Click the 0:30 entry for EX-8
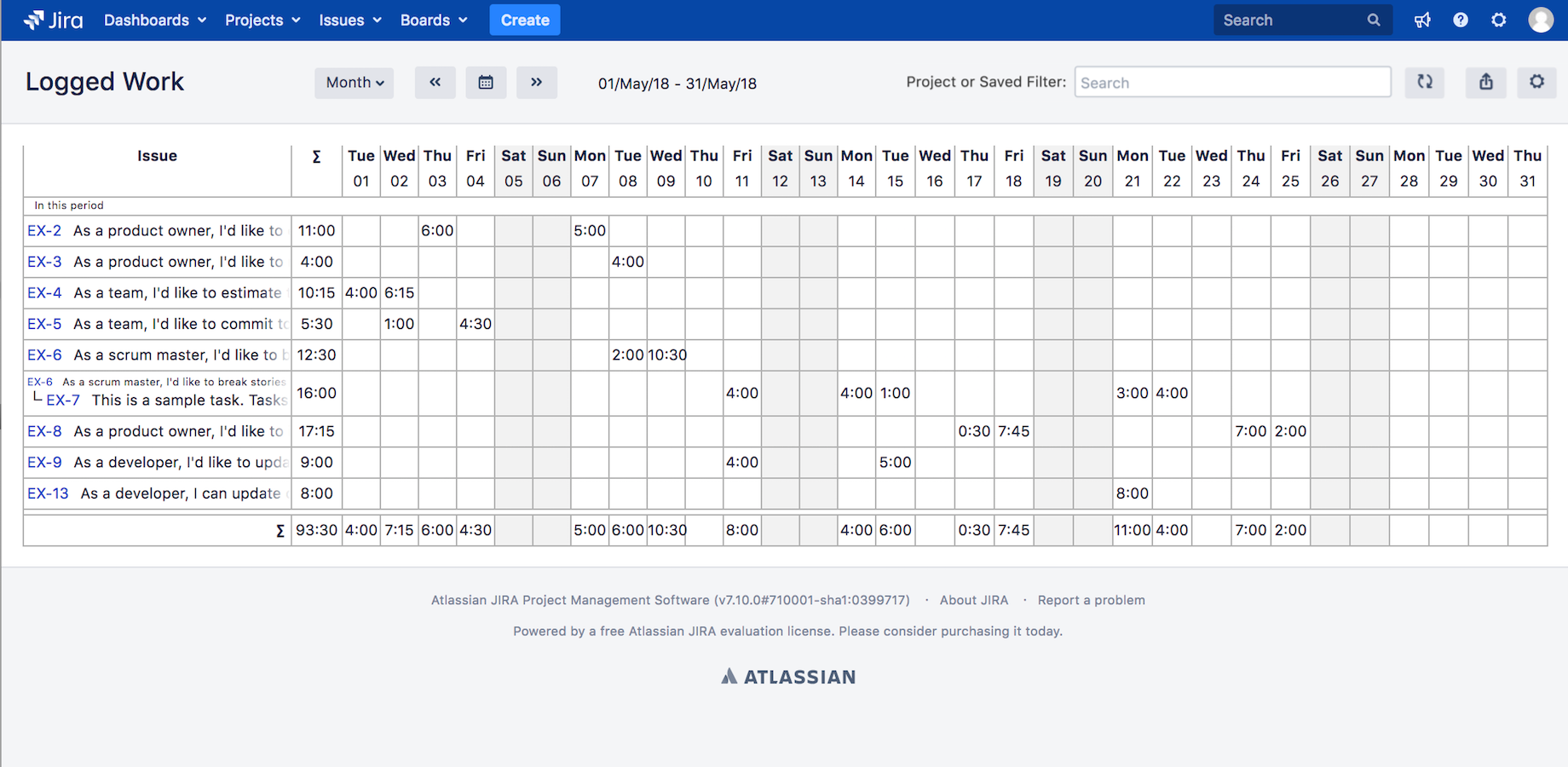The height and width of the screenshot is (767, 1568). [x=974, y=431]
